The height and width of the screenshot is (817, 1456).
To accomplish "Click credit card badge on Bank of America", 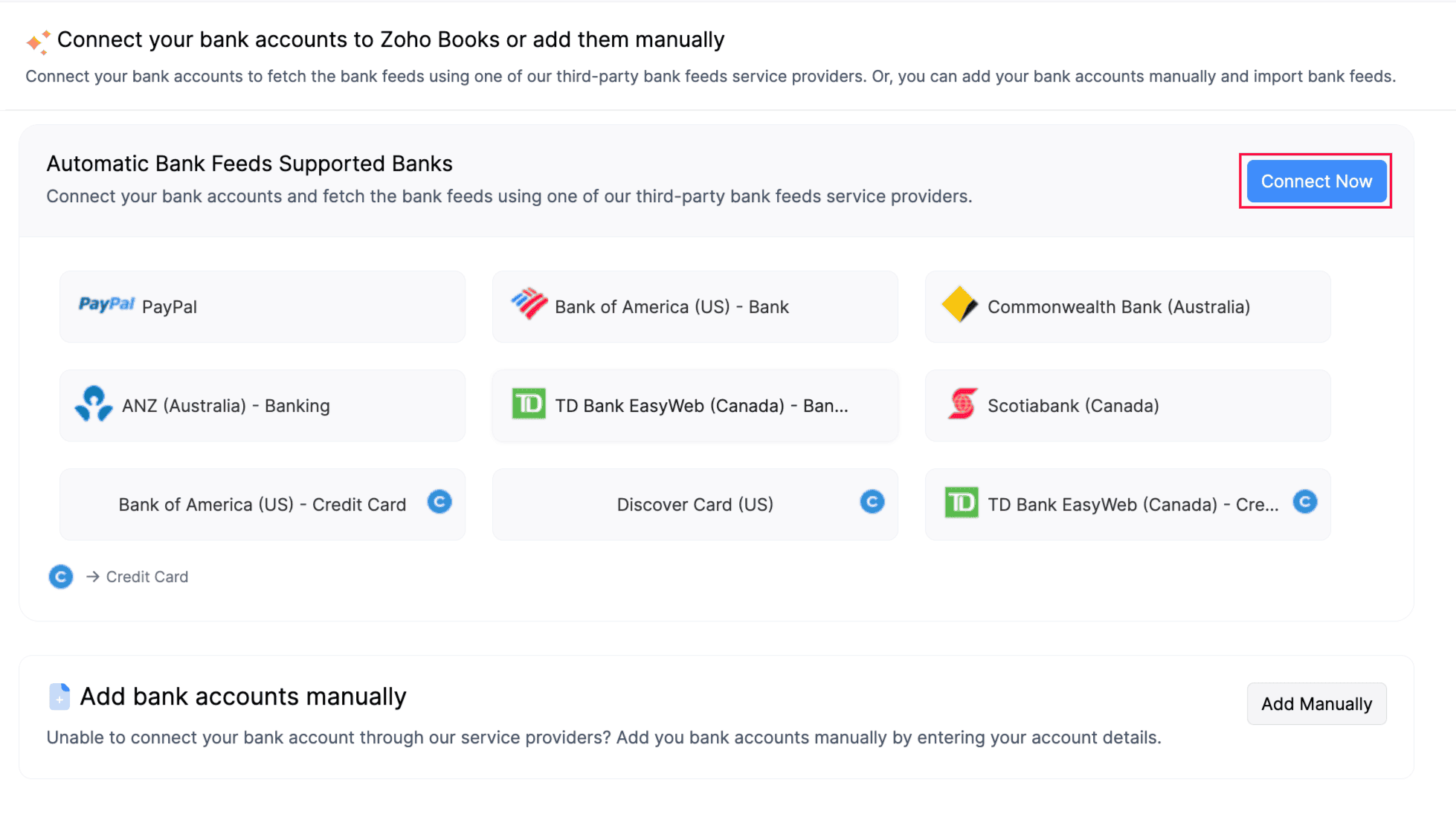I will coord(439,502).
